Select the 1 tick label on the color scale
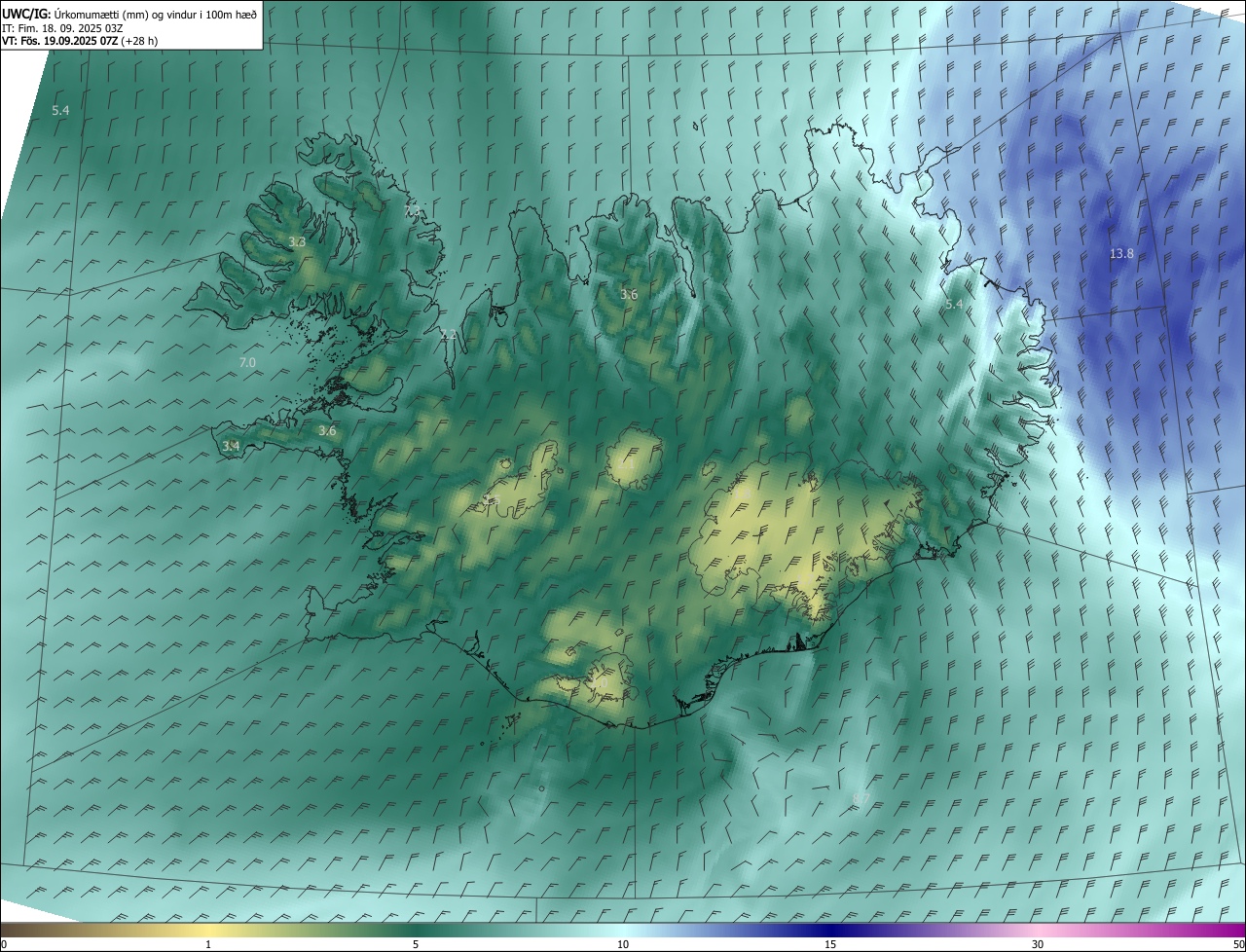Screen dimensions: 1246x952 pyautogui.click(x=208, y=945)
